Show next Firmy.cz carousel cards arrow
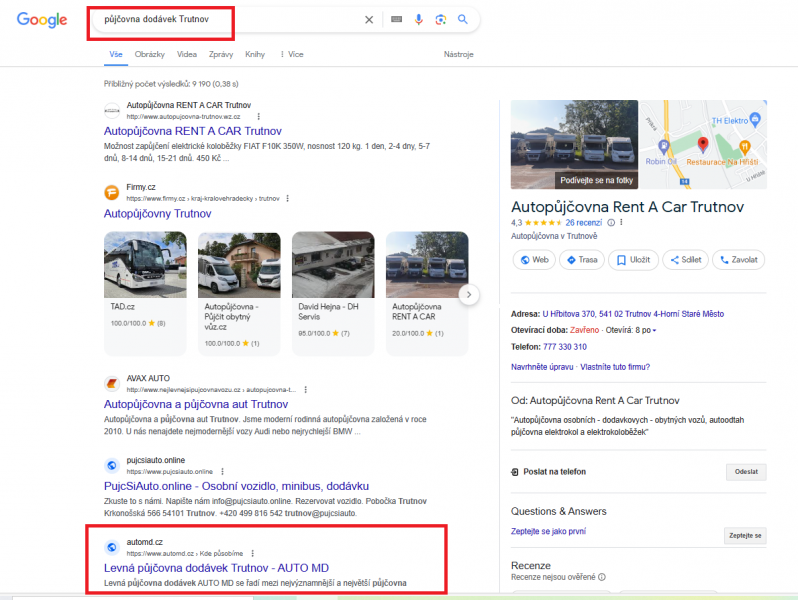This screenshot has width=798, height=600. click(469, 295)
